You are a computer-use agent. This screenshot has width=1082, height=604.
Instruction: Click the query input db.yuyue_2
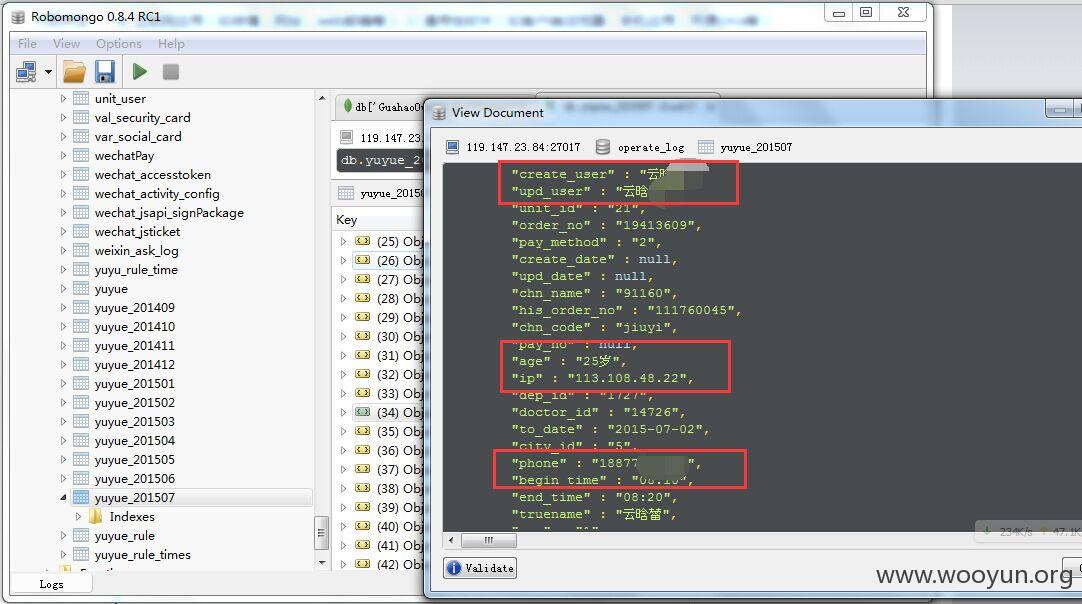380,160
